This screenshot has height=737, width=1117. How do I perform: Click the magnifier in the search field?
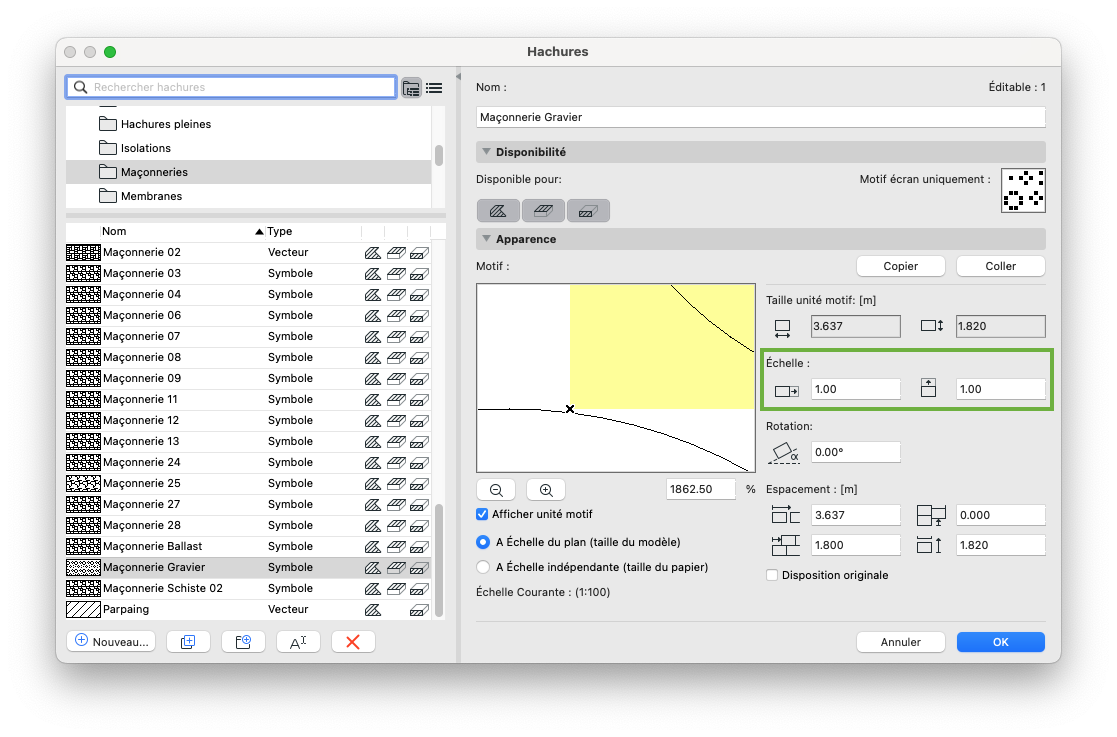pos(80,87)
